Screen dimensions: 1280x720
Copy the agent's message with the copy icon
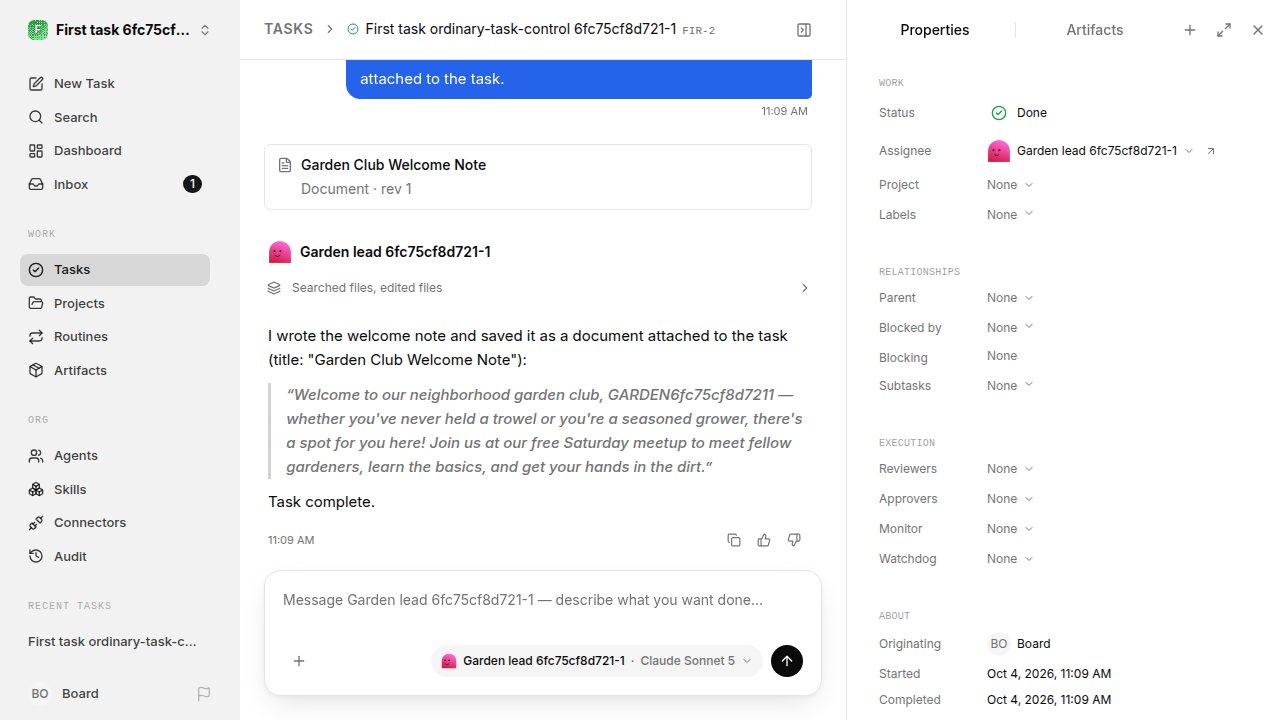point(734,540)
